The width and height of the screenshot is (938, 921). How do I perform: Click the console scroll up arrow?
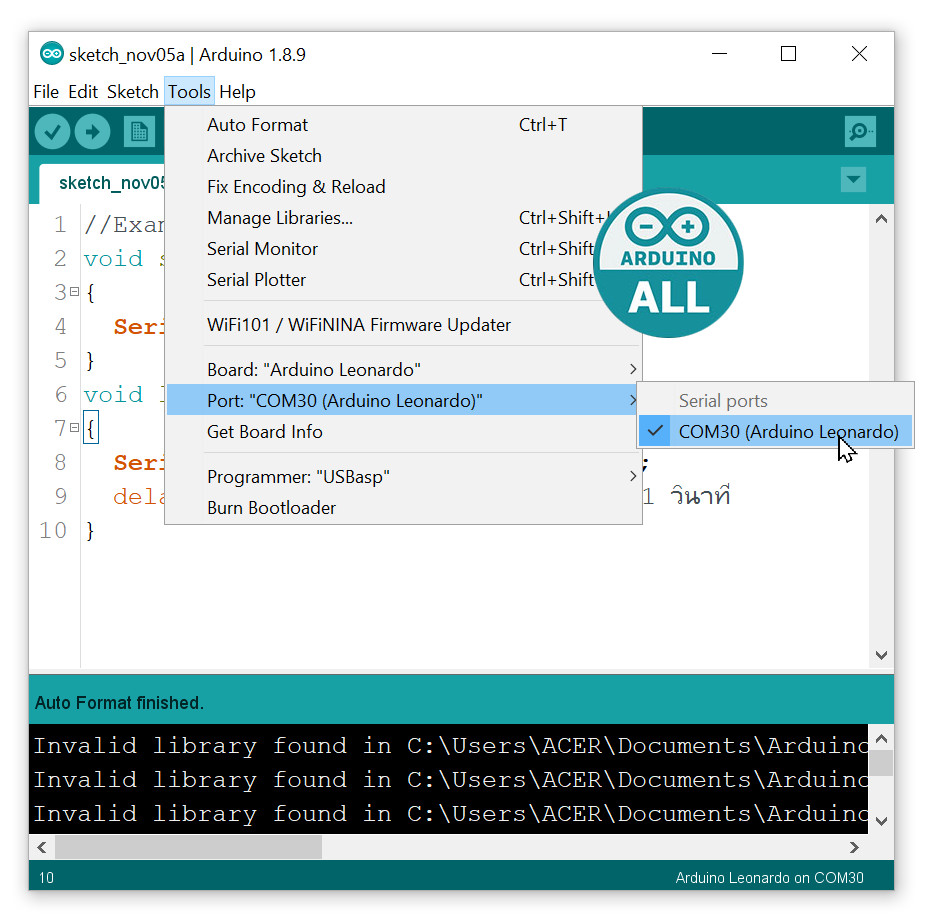[881, 739]
